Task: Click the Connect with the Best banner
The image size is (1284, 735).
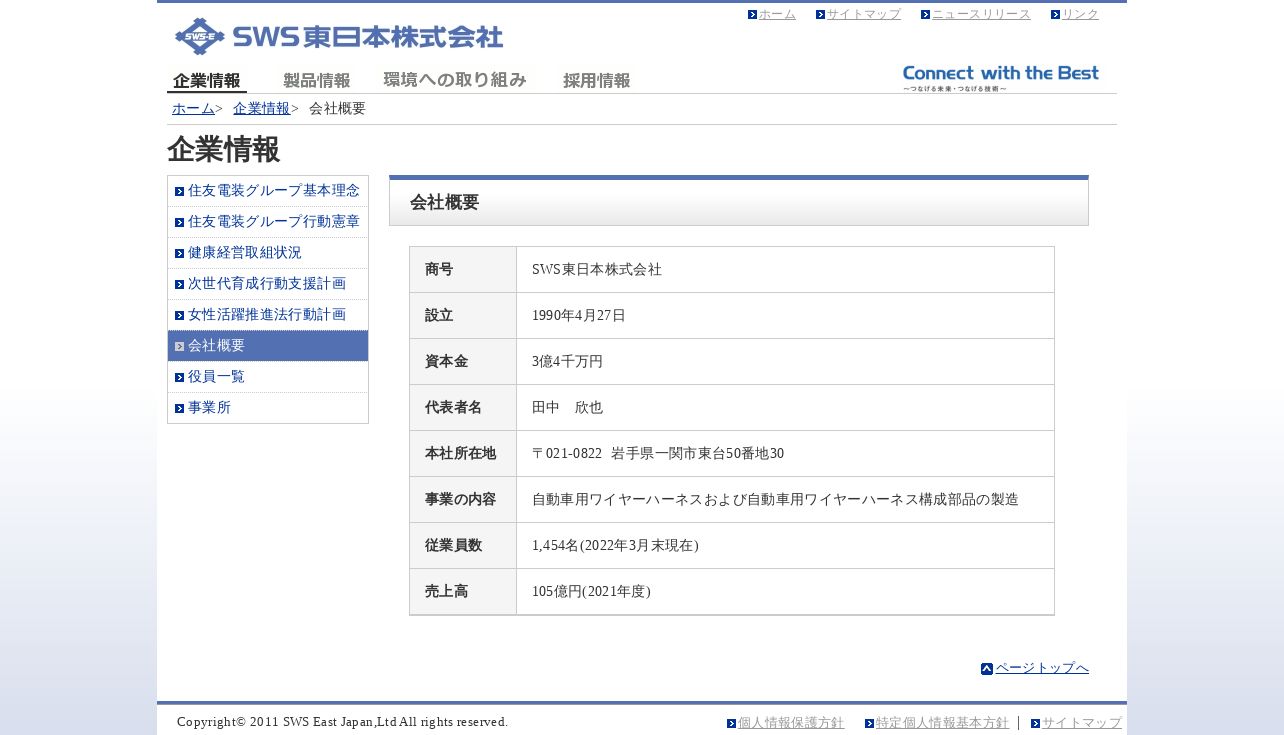Action: click(x=1001, y=78)
